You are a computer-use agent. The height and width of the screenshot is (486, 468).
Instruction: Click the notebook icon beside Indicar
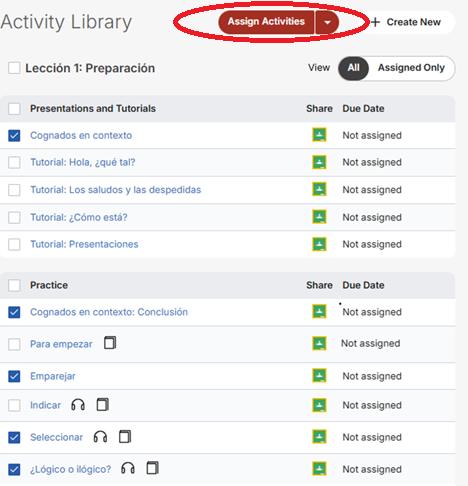[103, 405]
